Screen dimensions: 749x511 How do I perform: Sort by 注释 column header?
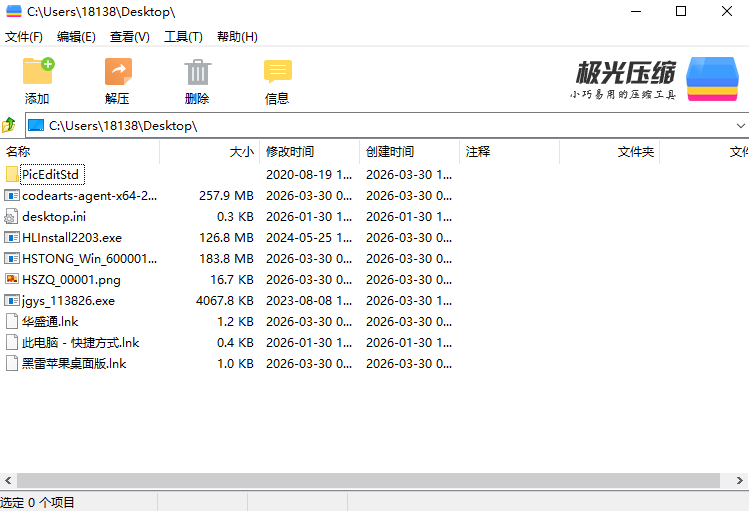509,152
